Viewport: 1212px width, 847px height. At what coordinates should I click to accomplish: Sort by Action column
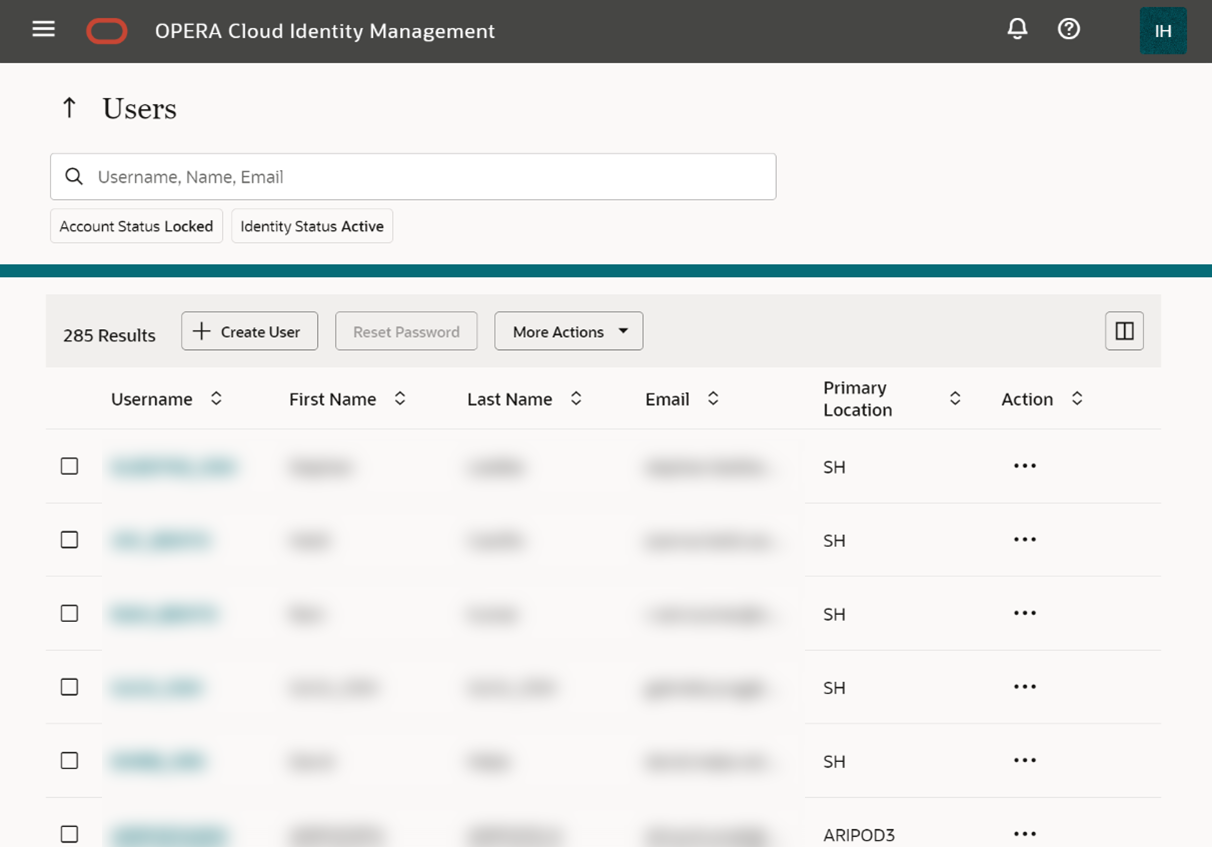coord(1077,398)
